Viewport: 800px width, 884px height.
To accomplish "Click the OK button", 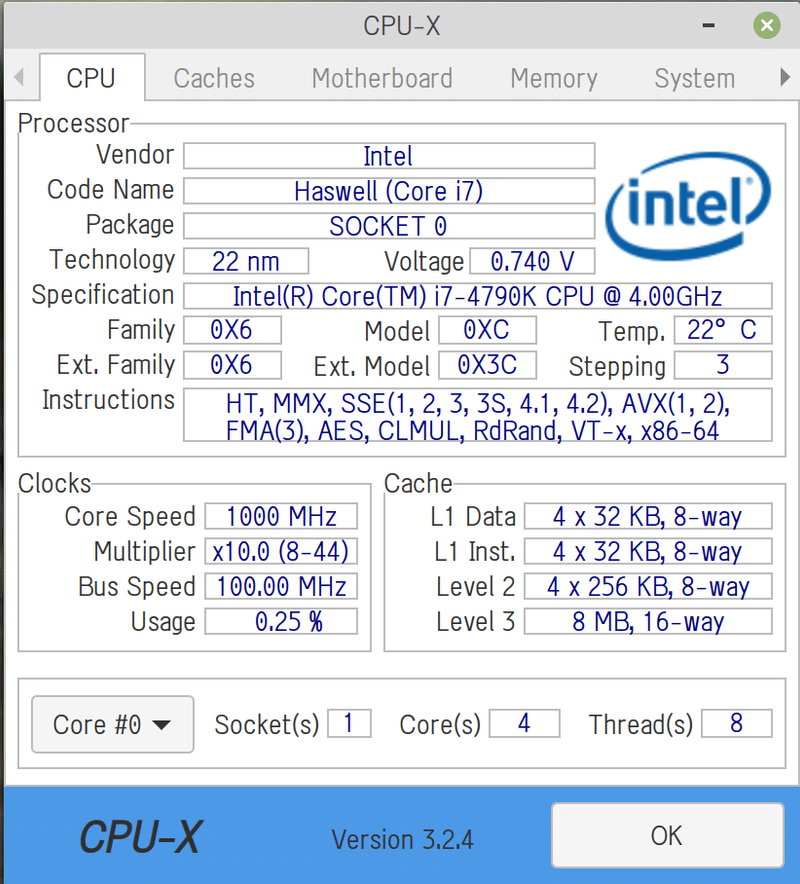I will (668, 836).
